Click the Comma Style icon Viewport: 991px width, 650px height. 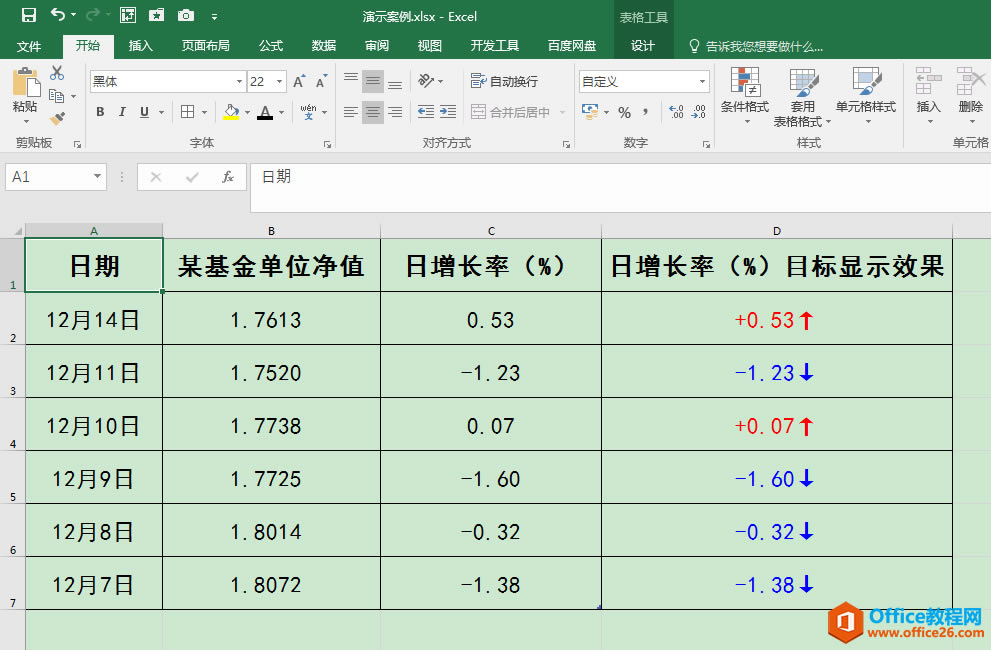tap(645, 112)
